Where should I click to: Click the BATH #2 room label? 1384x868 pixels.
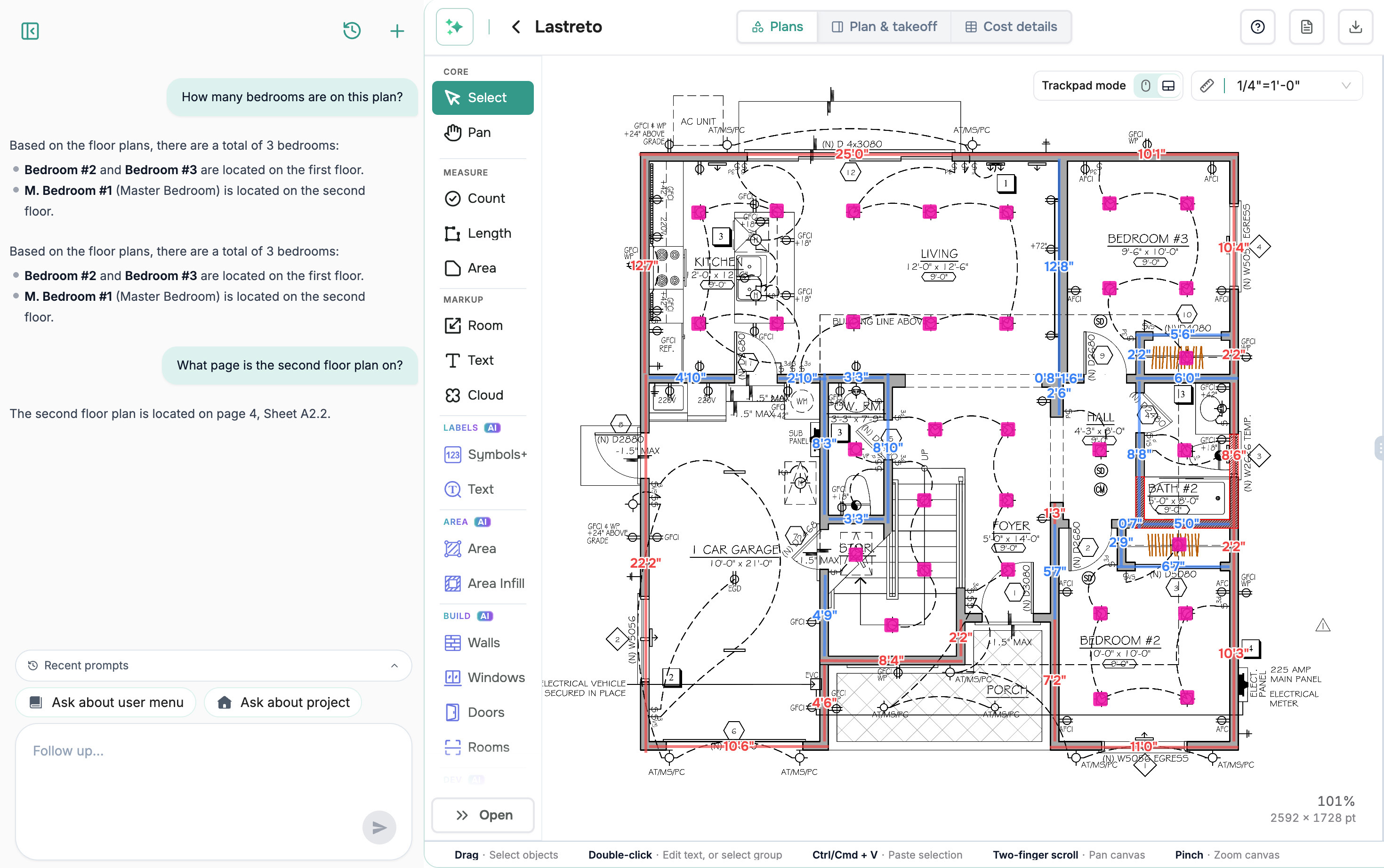pyautogui.click(x=1173, y=489)
